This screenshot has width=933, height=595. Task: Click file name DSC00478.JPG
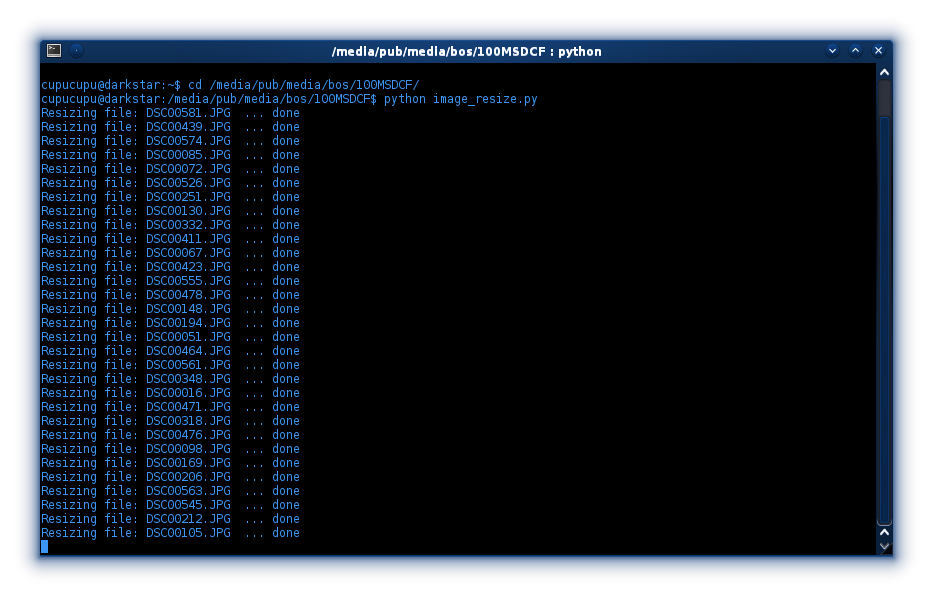click(188, 295)
